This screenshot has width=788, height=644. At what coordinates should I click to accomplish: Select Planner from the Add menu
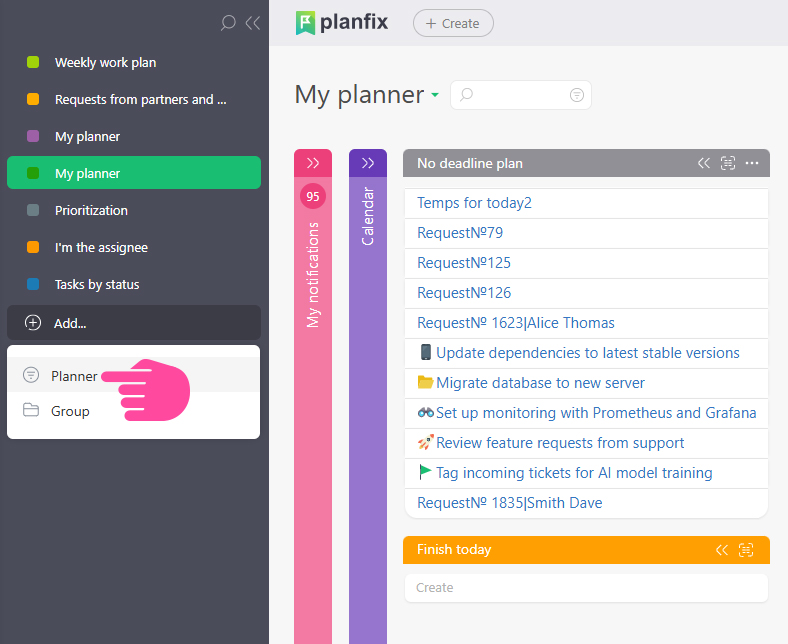click(x=74, y=376)
